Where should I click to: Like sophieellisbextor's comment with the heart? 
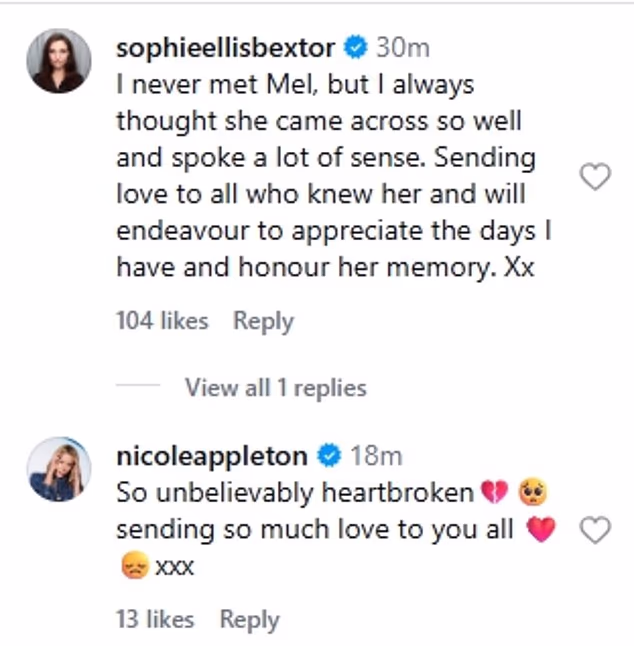pos(595,178)
